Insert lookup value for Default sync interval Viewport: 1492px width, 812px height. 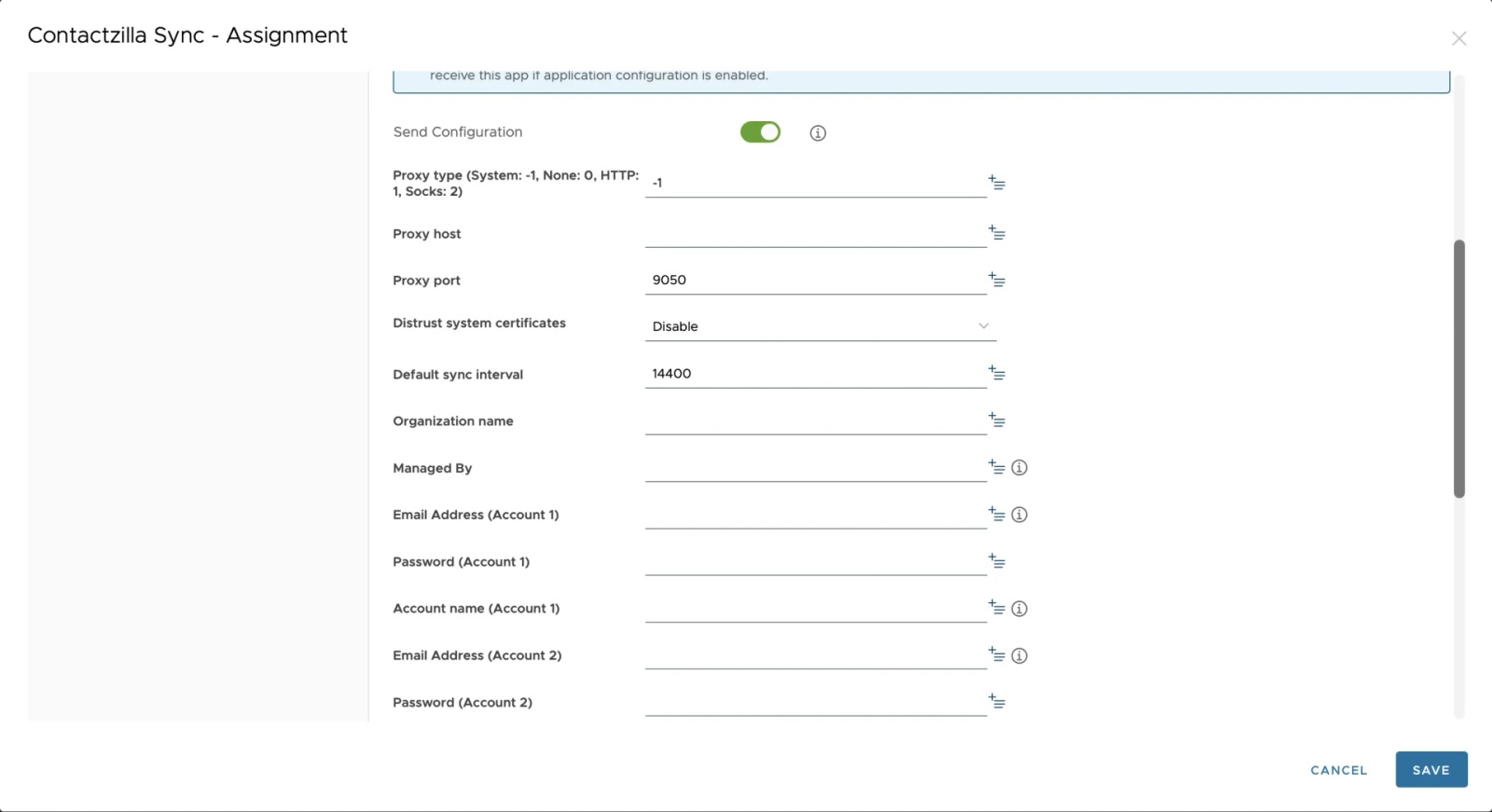[997, 373]
